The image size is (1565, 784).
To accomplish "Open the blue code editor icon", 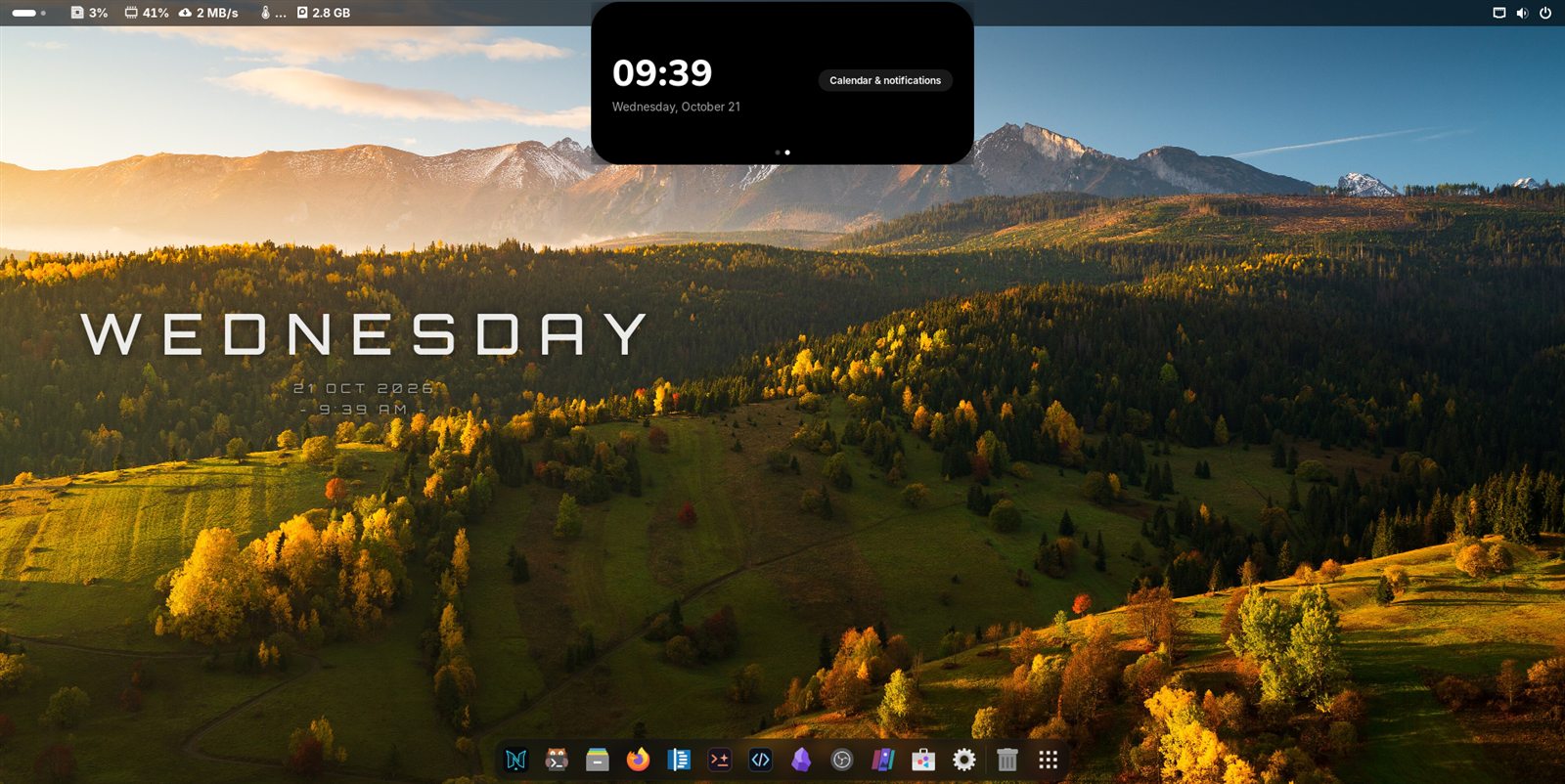I will click(760, 760).
